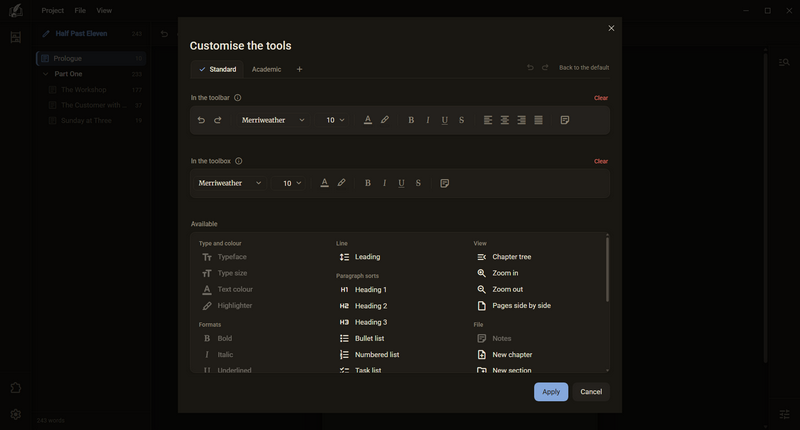800x430 pixels.
Task: Click notes icon in toolbox row
Action: coord(444,183)
